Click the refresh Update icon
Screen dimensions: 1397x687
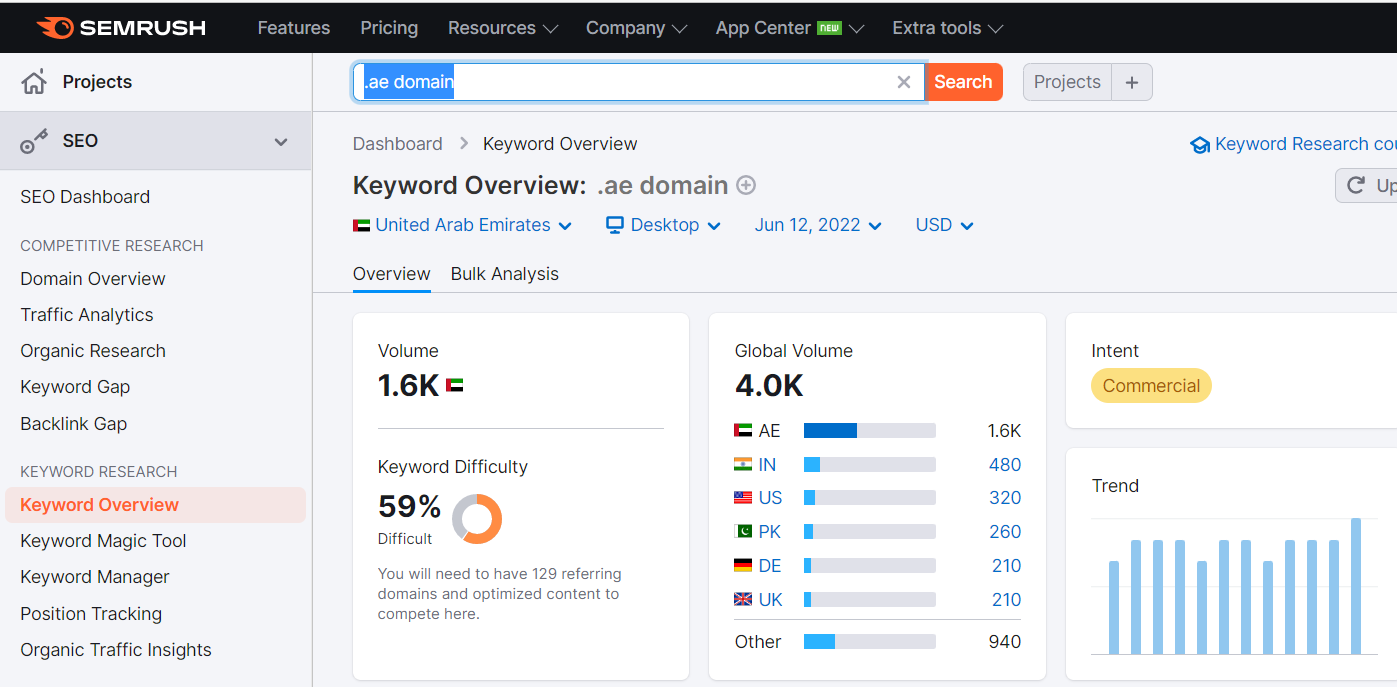pos(1356,185)
